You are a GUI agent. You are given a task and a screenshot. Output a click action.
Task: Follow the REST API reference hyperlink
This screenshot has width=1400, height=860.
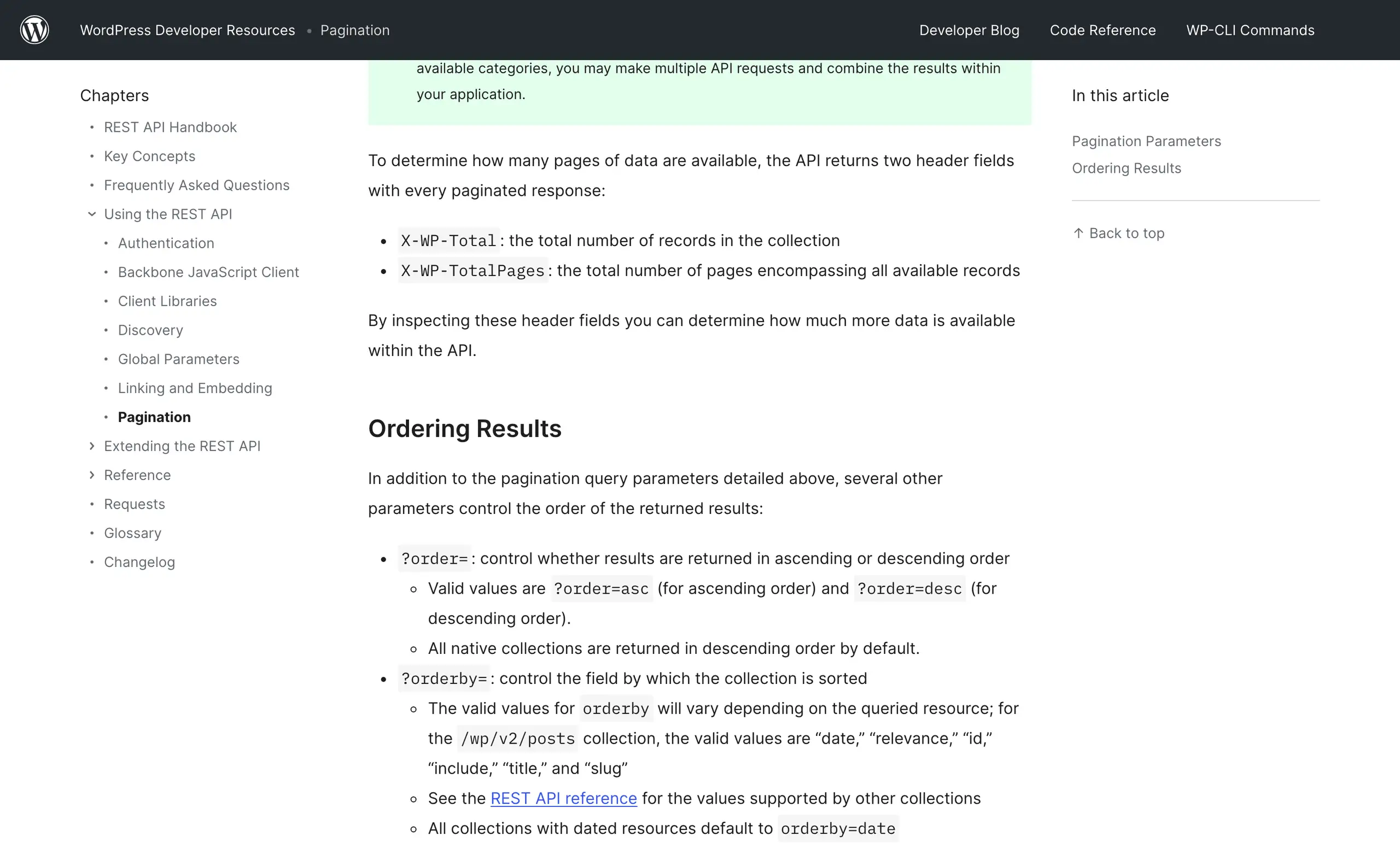pos(563,798)
